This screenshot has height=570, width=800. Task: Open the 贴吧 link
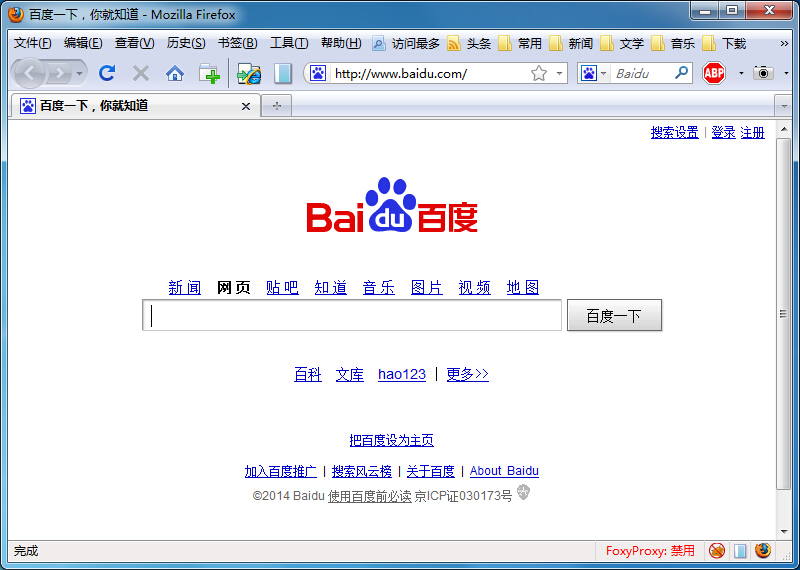tap(282, 287)
